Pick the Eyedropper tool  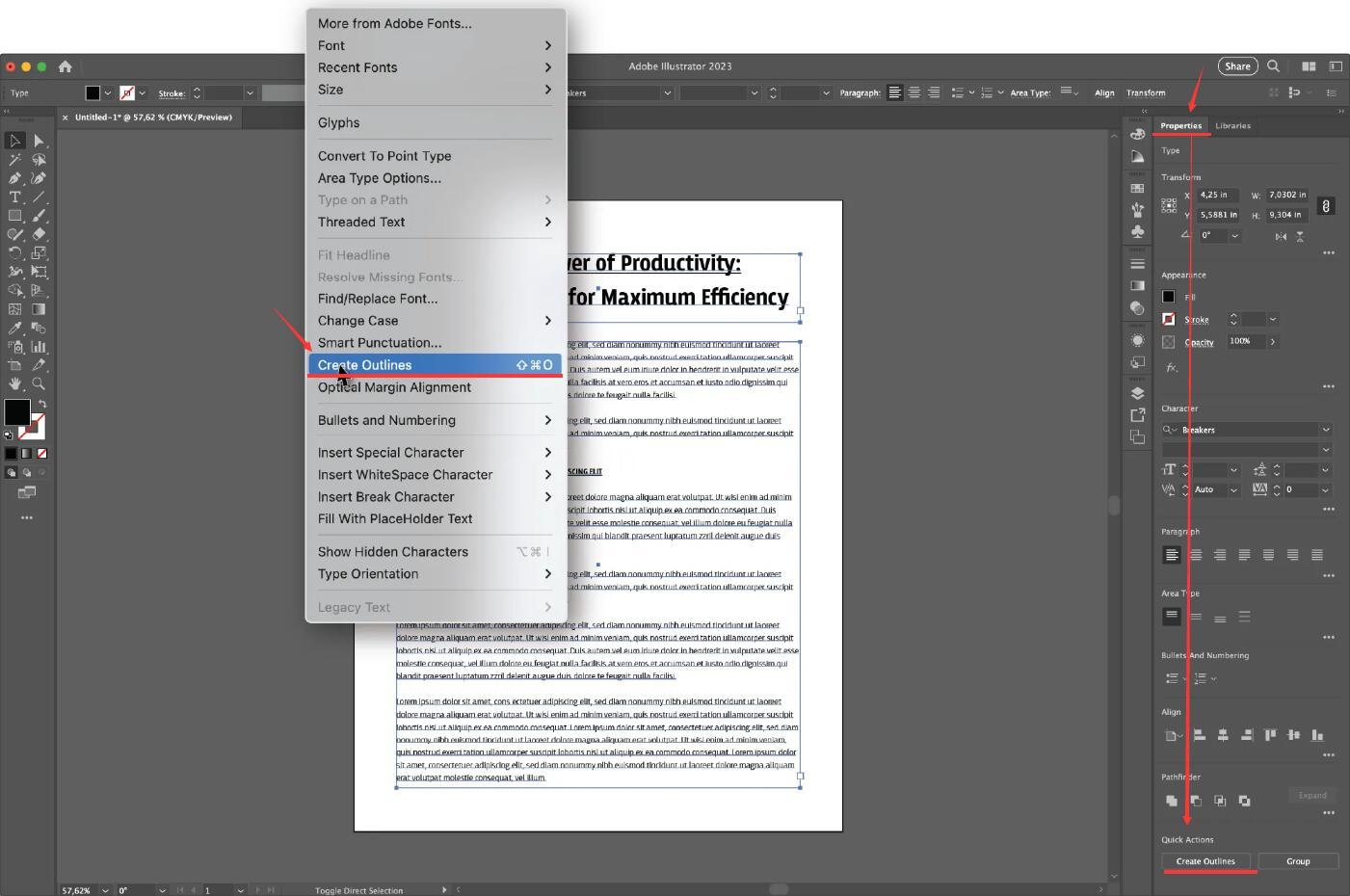click(14, 329)
